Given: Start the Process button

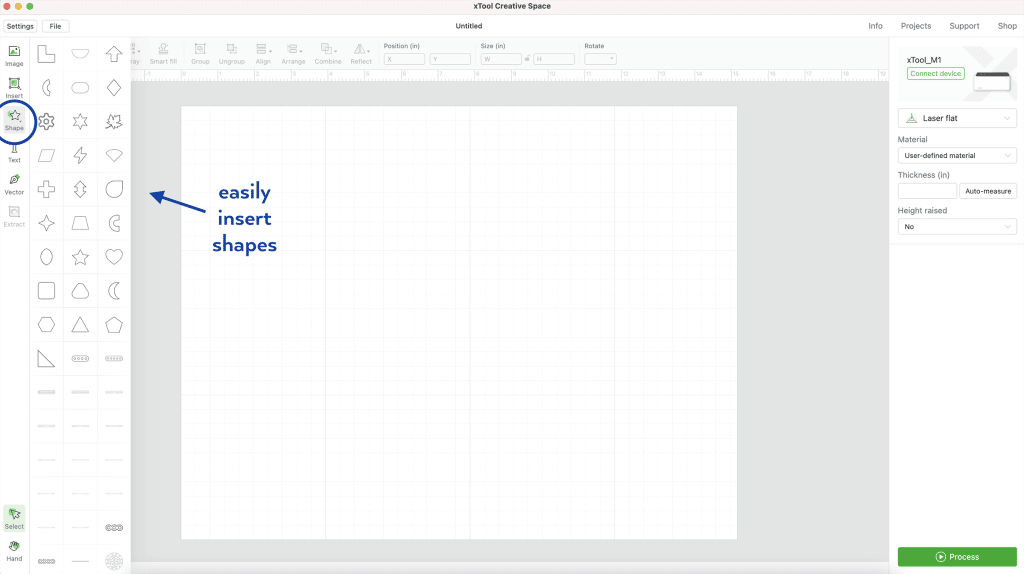Looking at the screenshot, I should [x=957, y=557].
